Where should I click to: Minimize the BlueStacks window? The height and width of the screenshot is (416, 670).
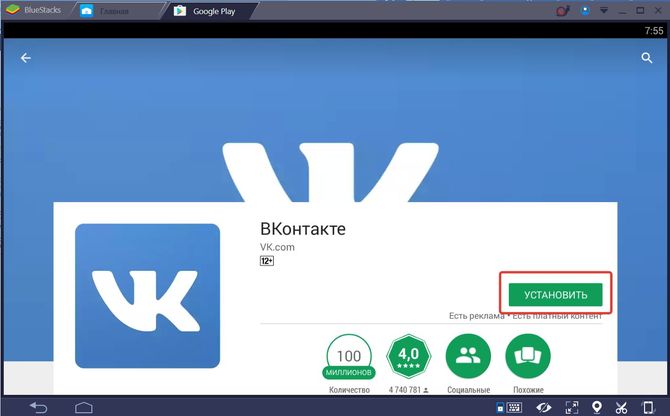click(622, 13)
